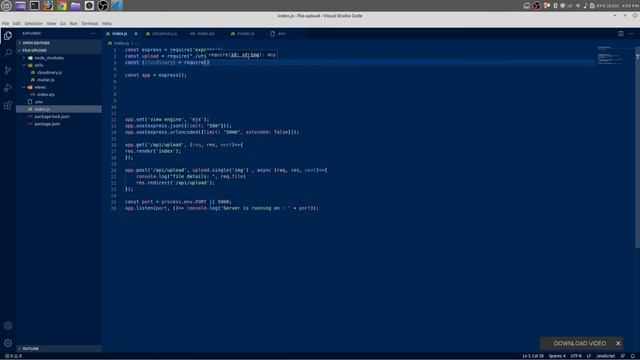The height and width of the screenshot is (360, 640).
Task: Click the VS Code icon in top panel
Action: 117,6
